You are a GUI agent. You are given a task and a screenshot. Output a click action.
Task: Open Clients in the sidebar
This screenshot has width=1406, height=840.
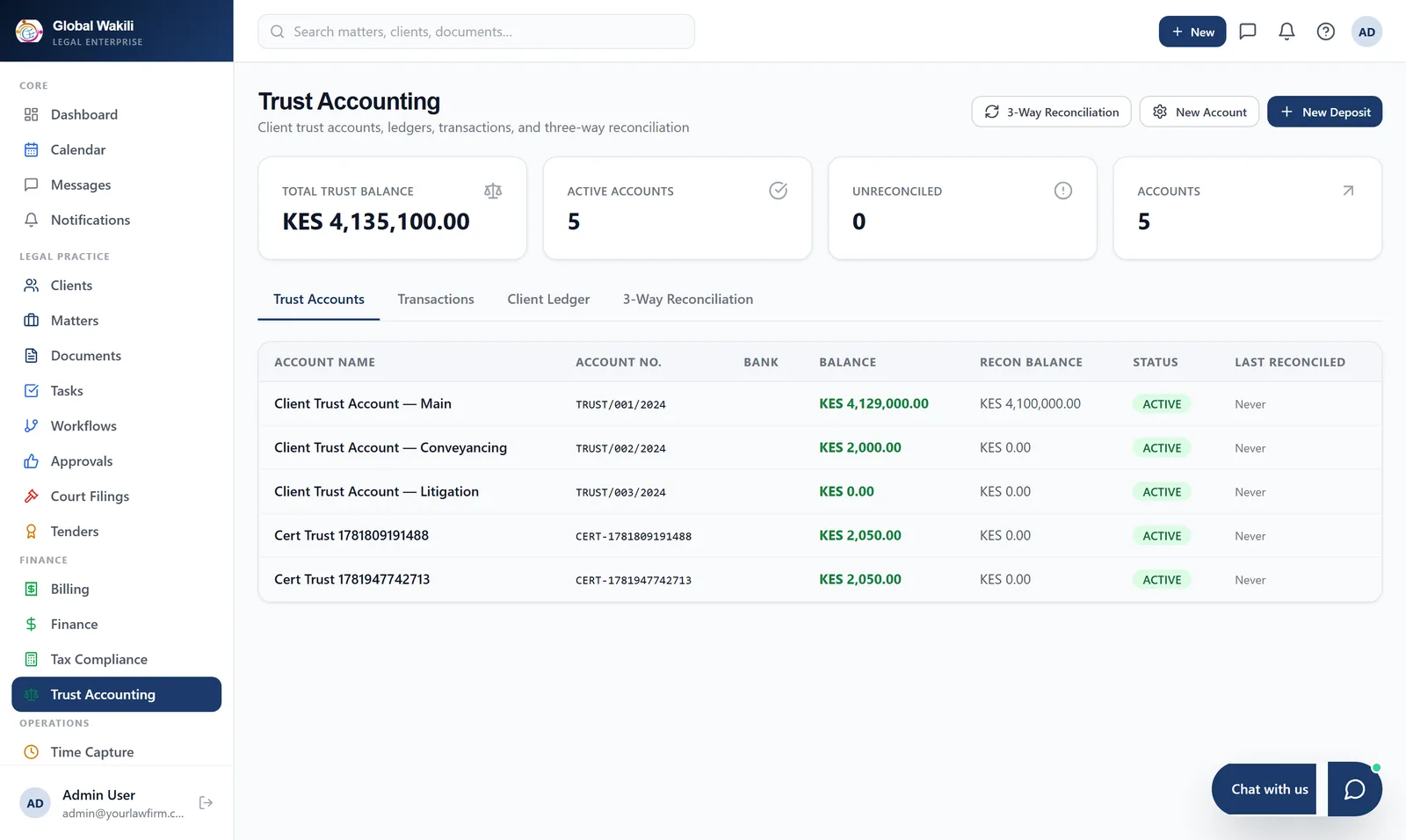[x=116, y=286]
